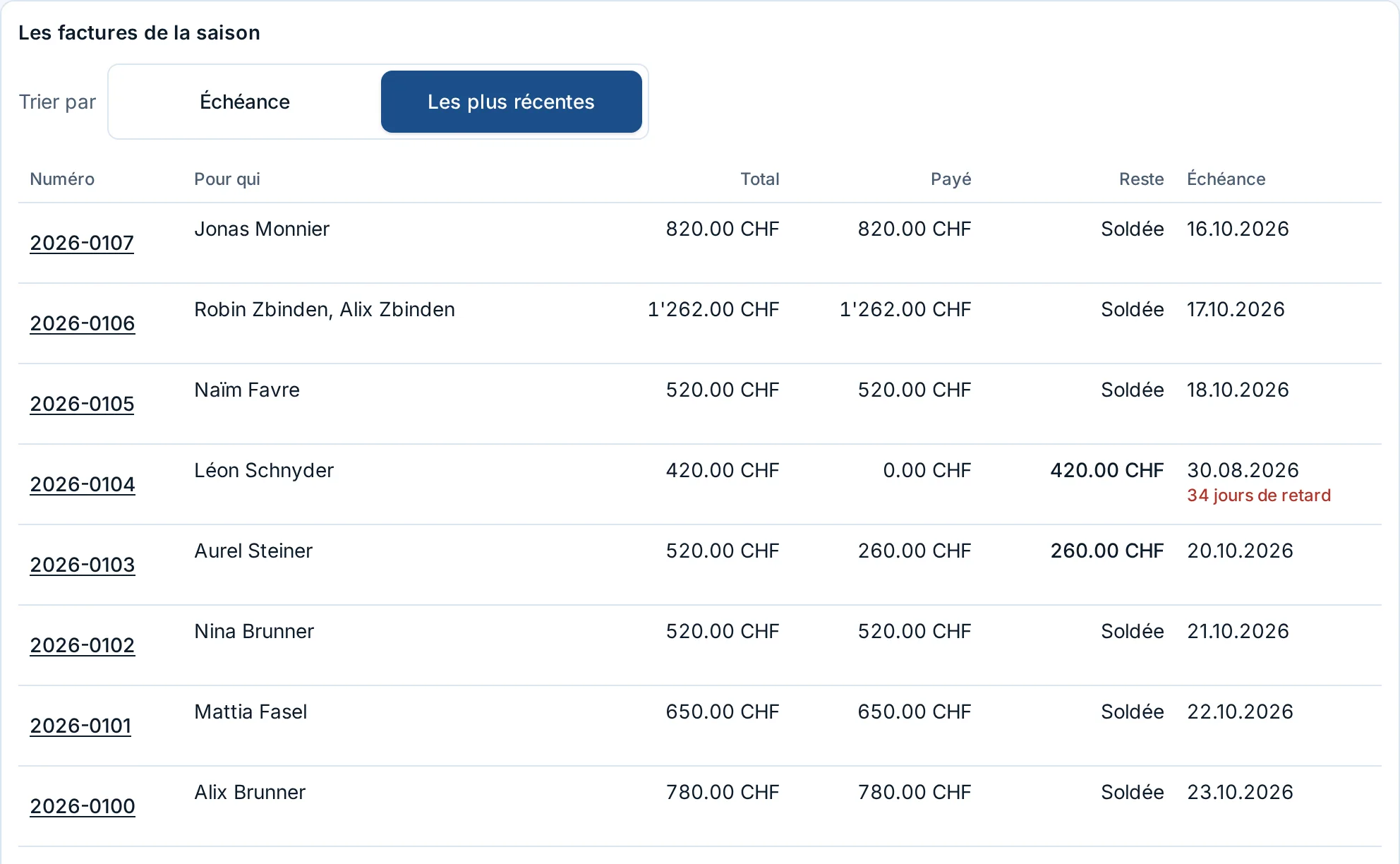Screen dimensions: 1400x864
Task: Open invoice 2026-0107
Action: [x=82, y=243]
